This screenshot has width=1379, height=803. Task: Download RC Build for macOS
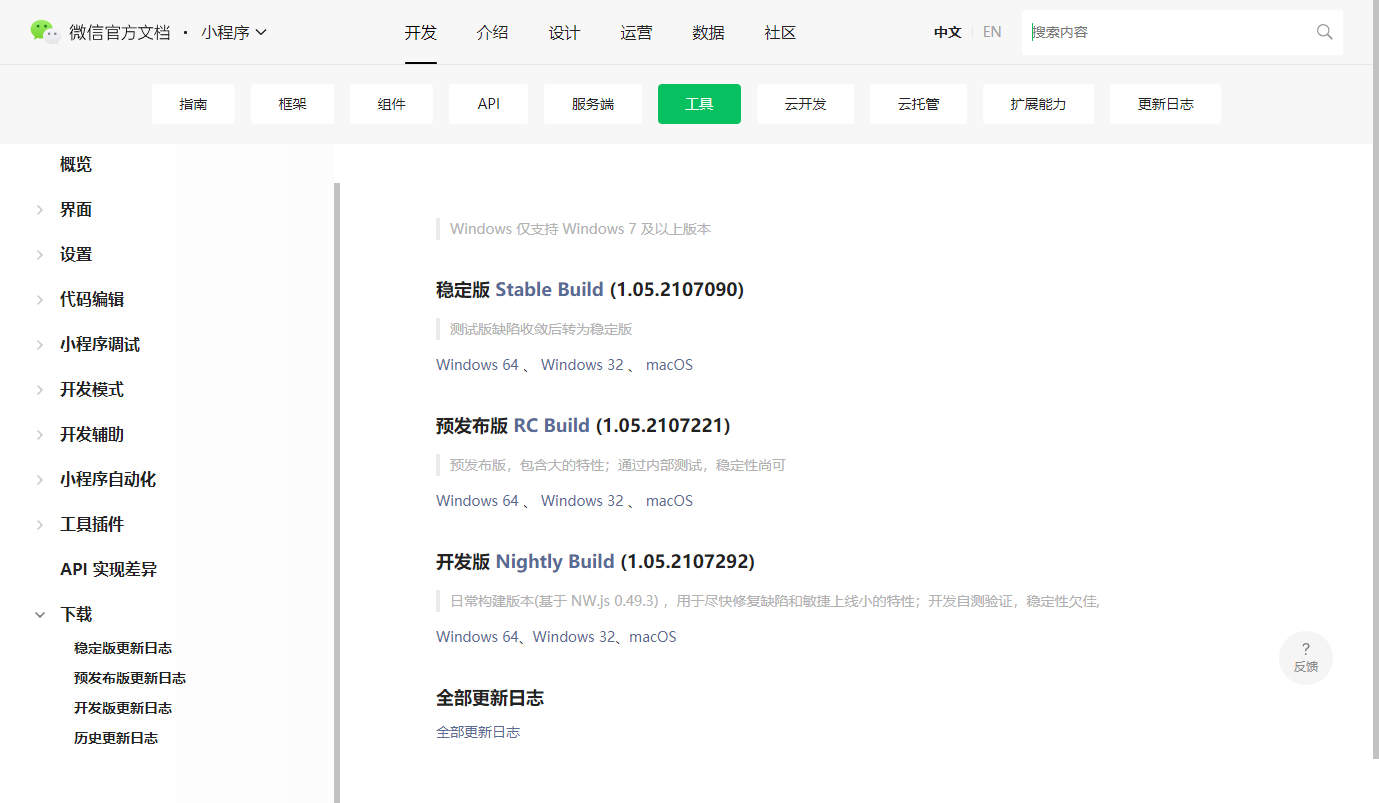(669, 501)
